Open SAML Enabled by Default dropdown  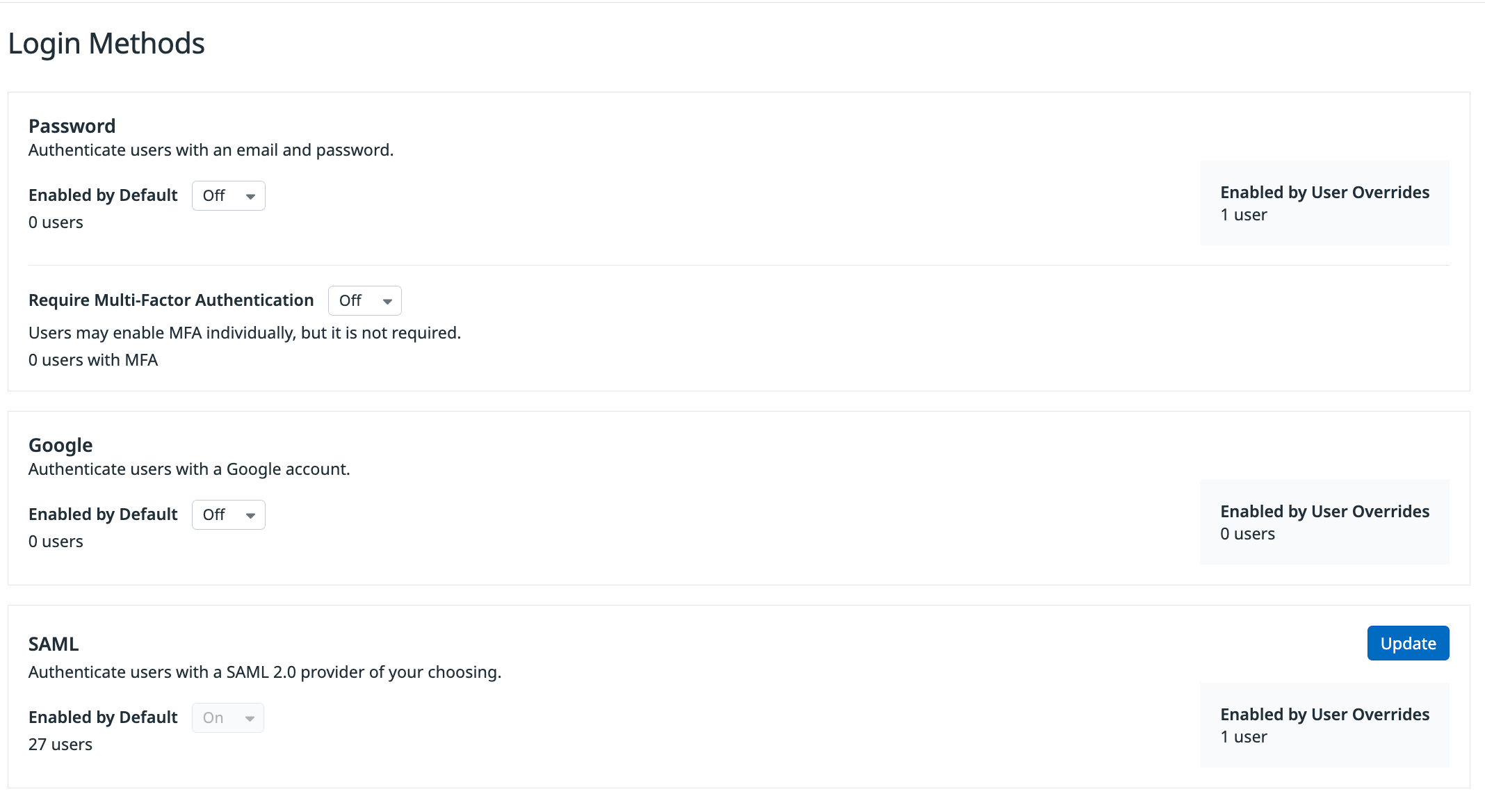click(227, 718)
